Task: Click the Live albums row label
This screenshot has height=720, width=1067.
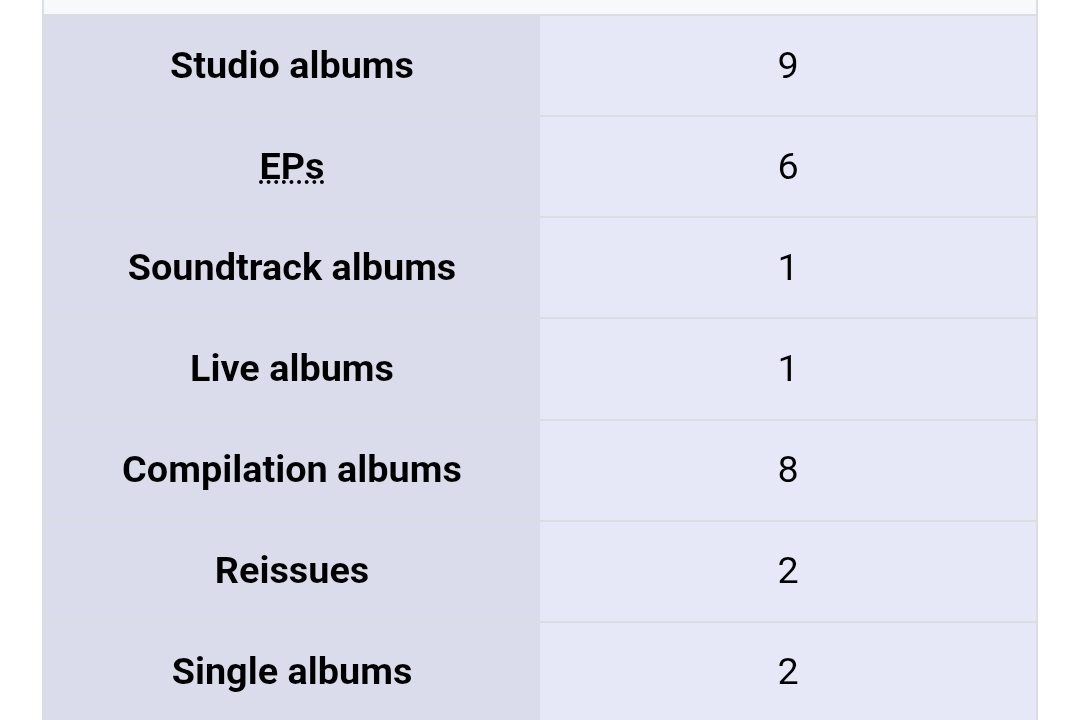Action: coord(291,369)
